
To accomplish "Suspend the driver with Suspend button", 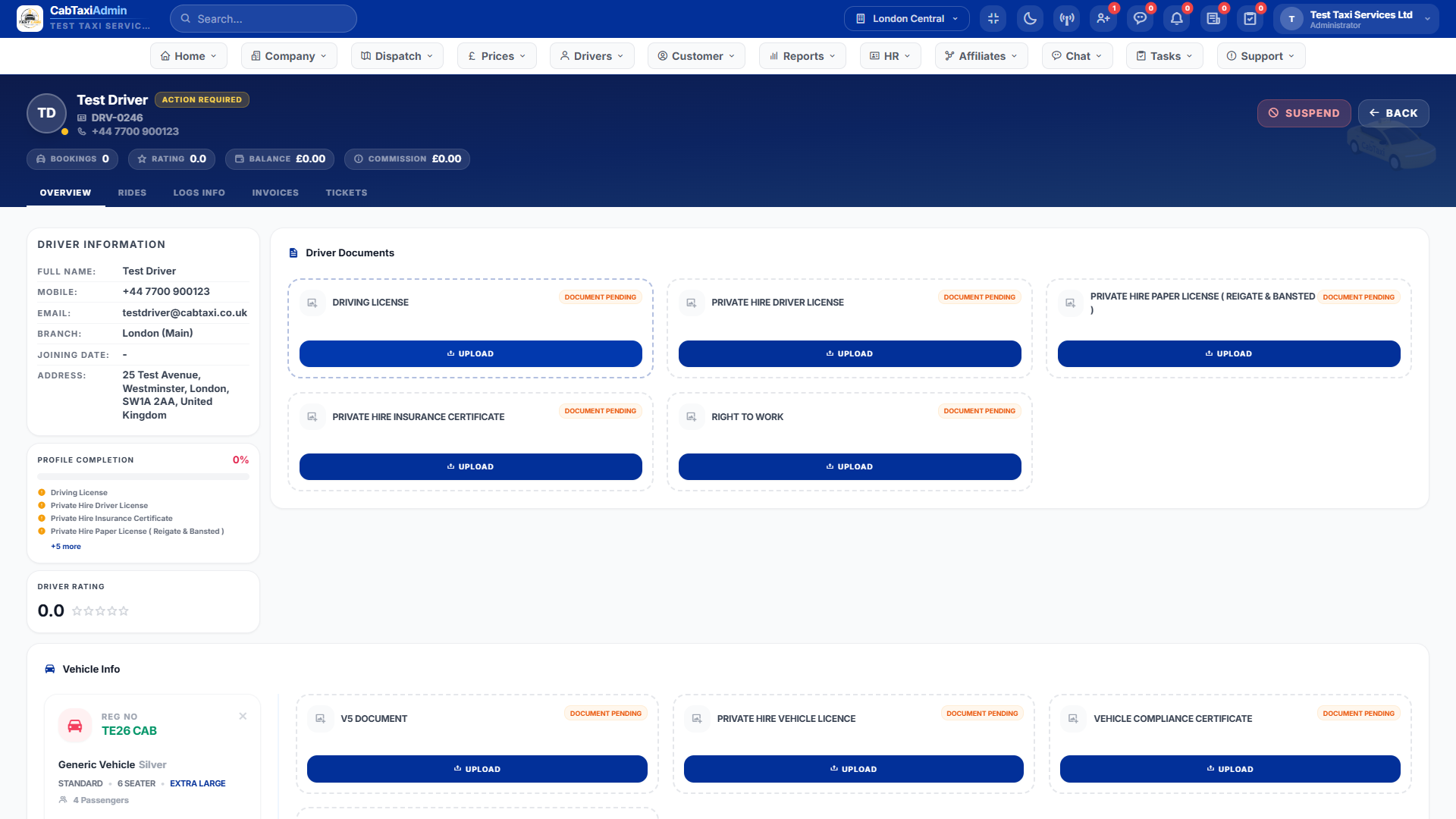I will [1304, 113].
